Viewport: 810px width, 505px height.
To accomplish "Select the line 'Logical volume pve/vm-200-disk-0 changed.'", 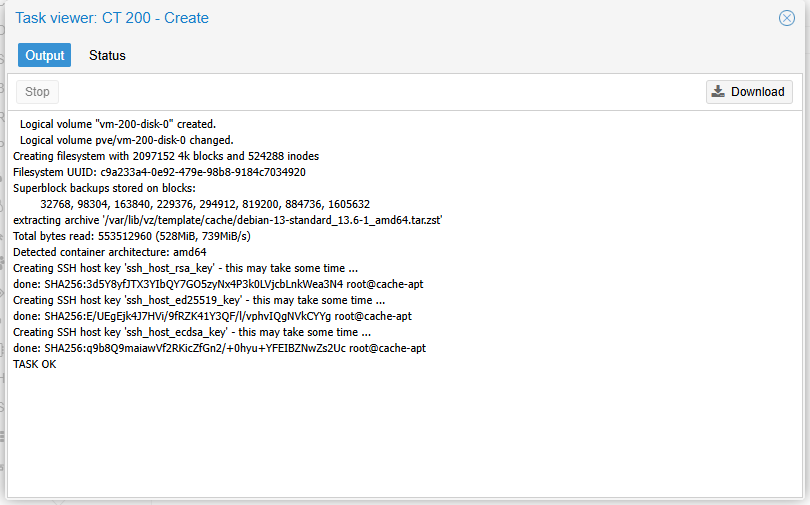I will coord(127,140).
